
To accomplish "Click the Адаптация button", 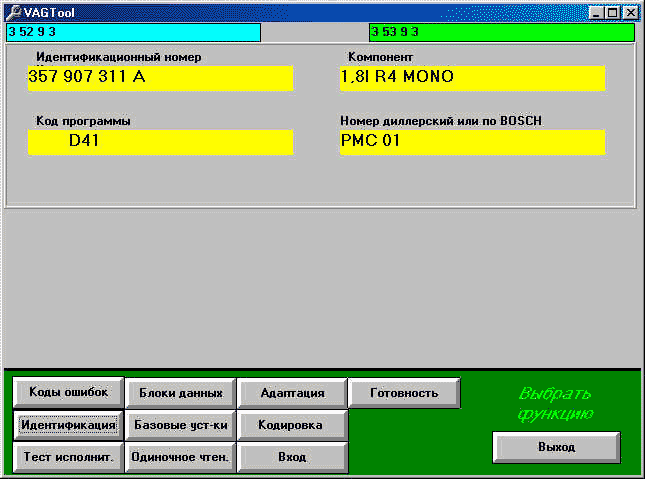I will [x=292, y=393].
